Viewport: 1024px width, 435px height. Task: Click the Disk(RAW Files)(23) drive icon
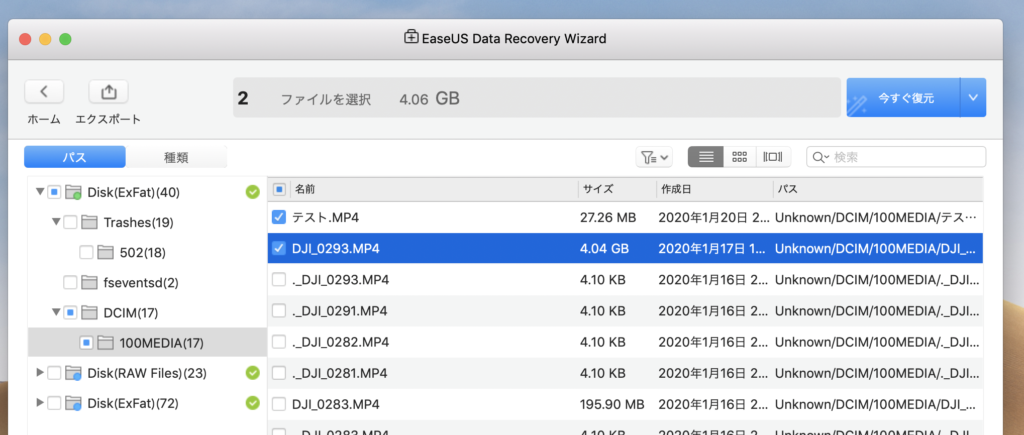pos(73,373)
